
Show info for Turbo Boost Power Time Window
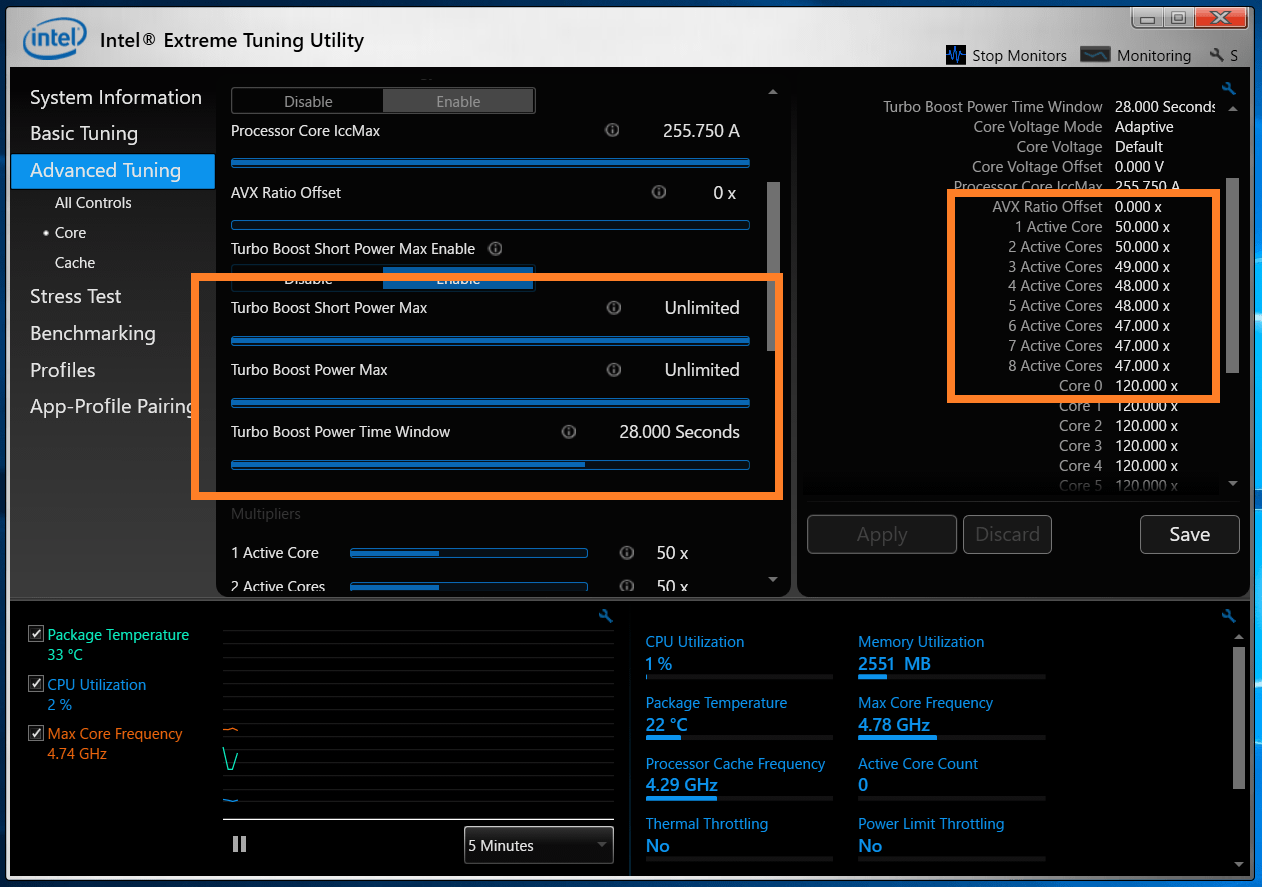click(x=569, y=432)
